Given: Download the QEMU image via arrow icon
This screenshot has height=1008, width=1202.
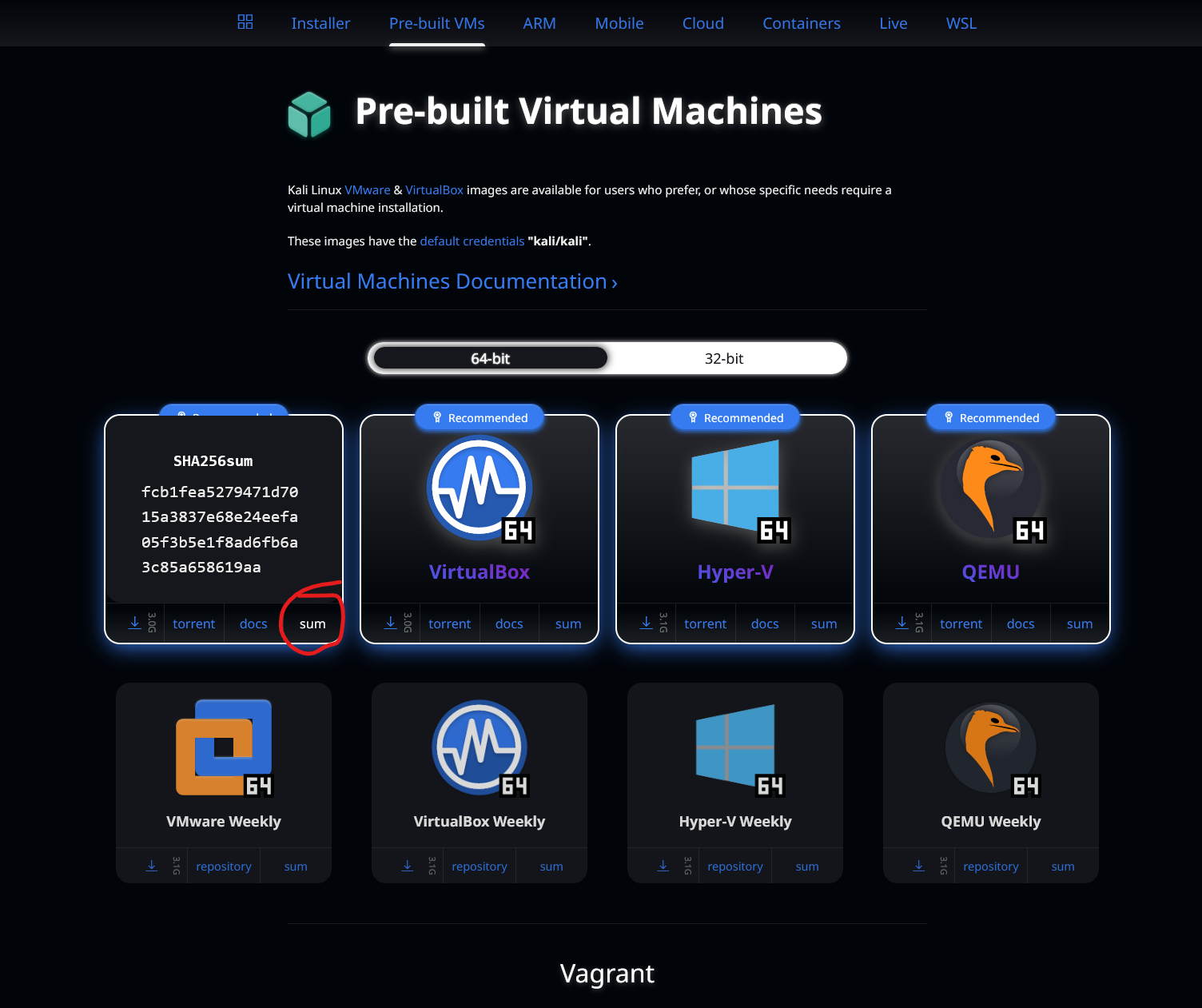Looking at the screenshot, I should 902,623.
